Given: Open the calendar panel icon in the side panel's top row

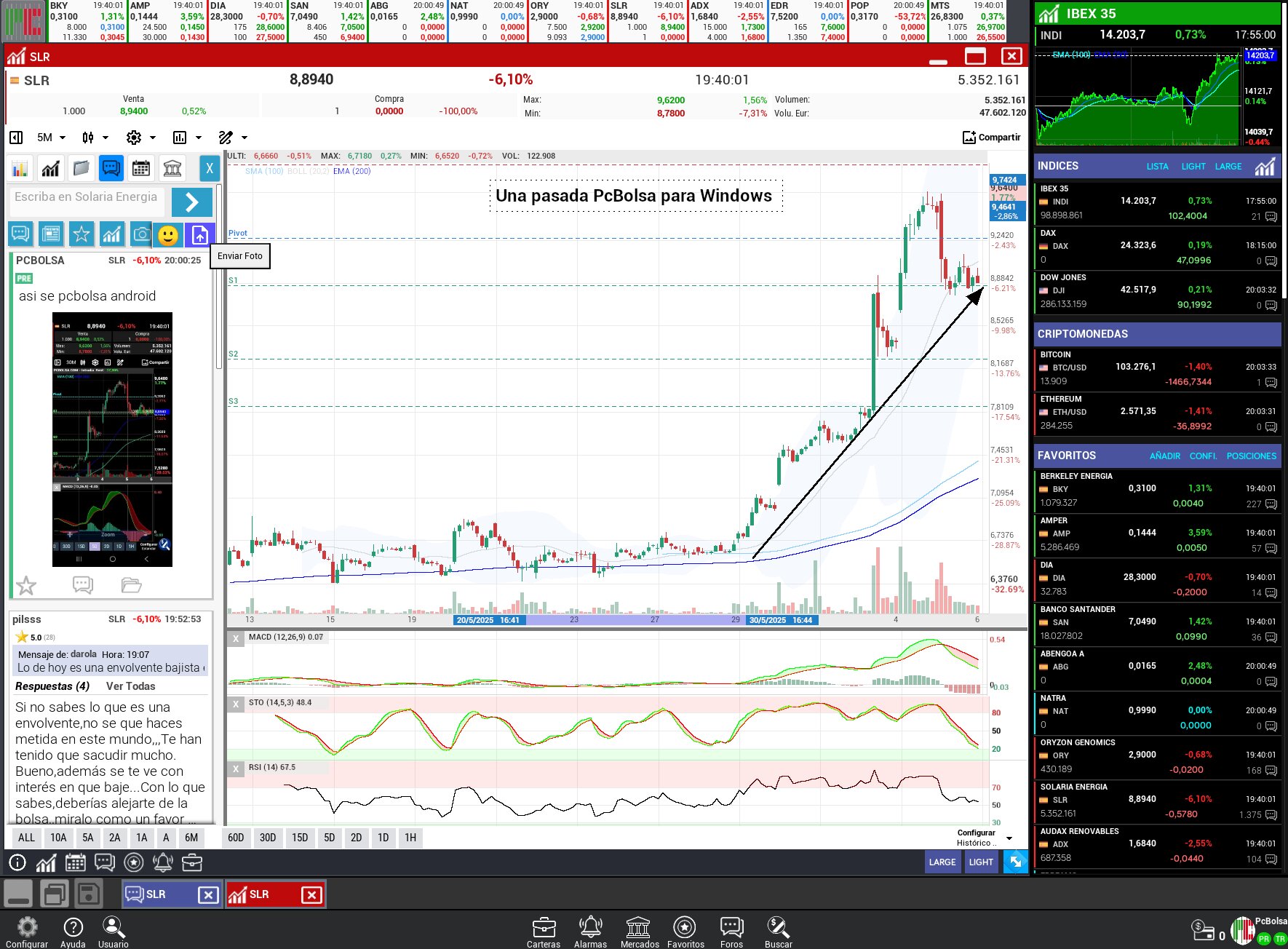Looking at the screenshot, I should [x=141, y=169].
